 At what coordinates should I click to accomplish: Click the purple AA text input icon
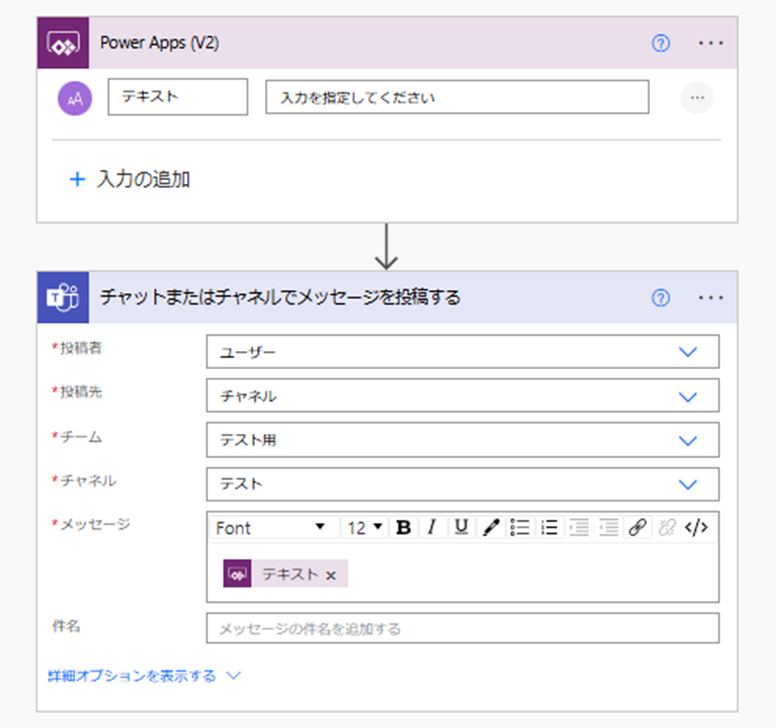click(x=75, y=98)
